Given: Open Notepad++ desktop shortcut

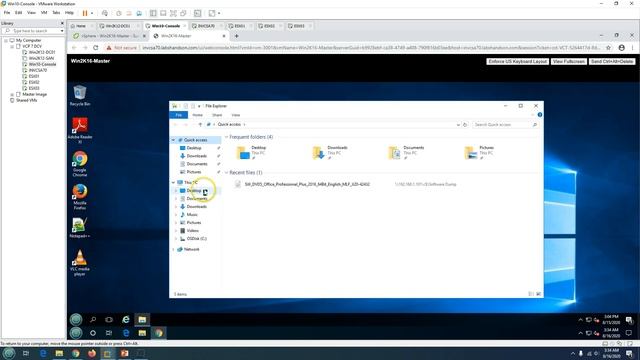Looking at the screenshot, I should 80,227.
